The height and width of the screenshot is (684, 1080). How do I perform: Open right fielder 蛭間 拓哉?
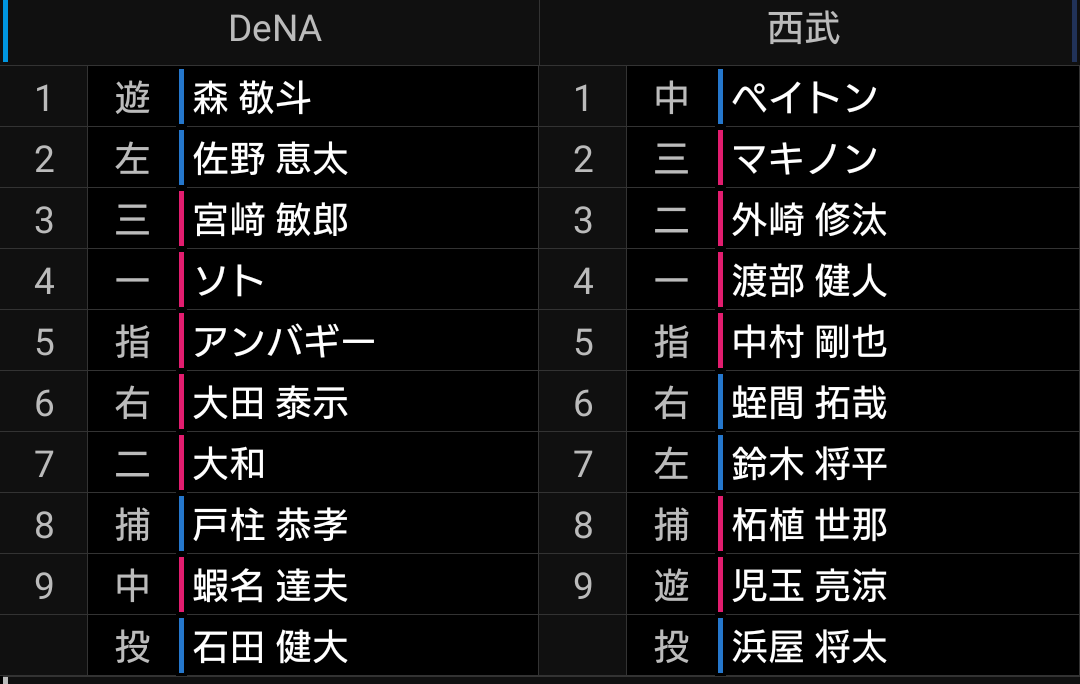click(809, 402)
